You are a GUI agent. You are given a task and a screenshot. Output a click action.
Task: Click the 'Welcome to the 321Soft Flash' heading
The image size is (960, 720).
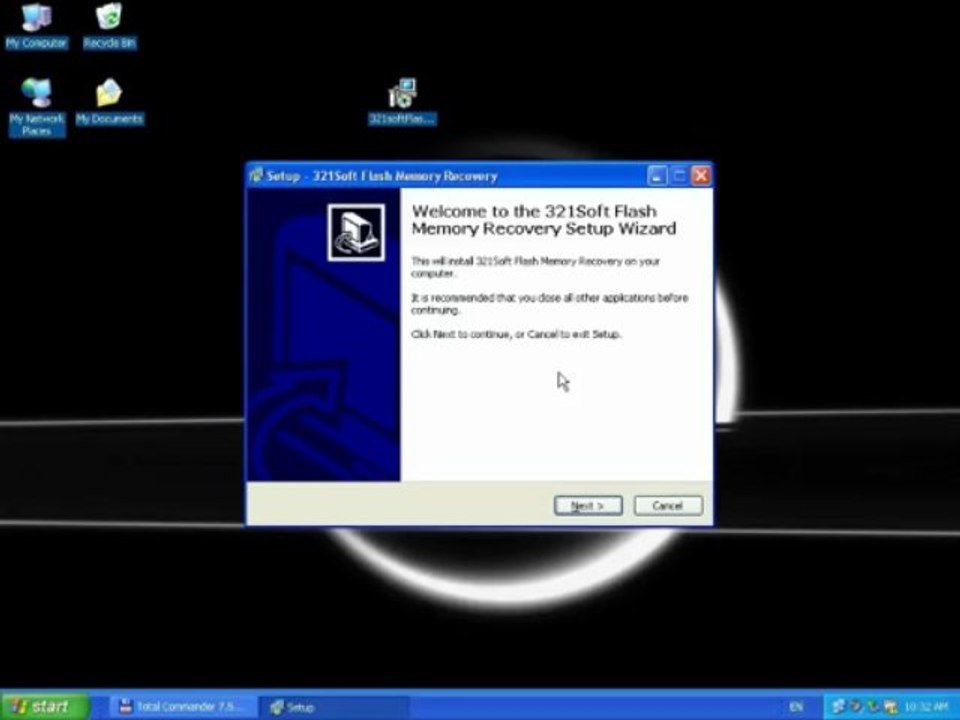[x=544, y=220]
